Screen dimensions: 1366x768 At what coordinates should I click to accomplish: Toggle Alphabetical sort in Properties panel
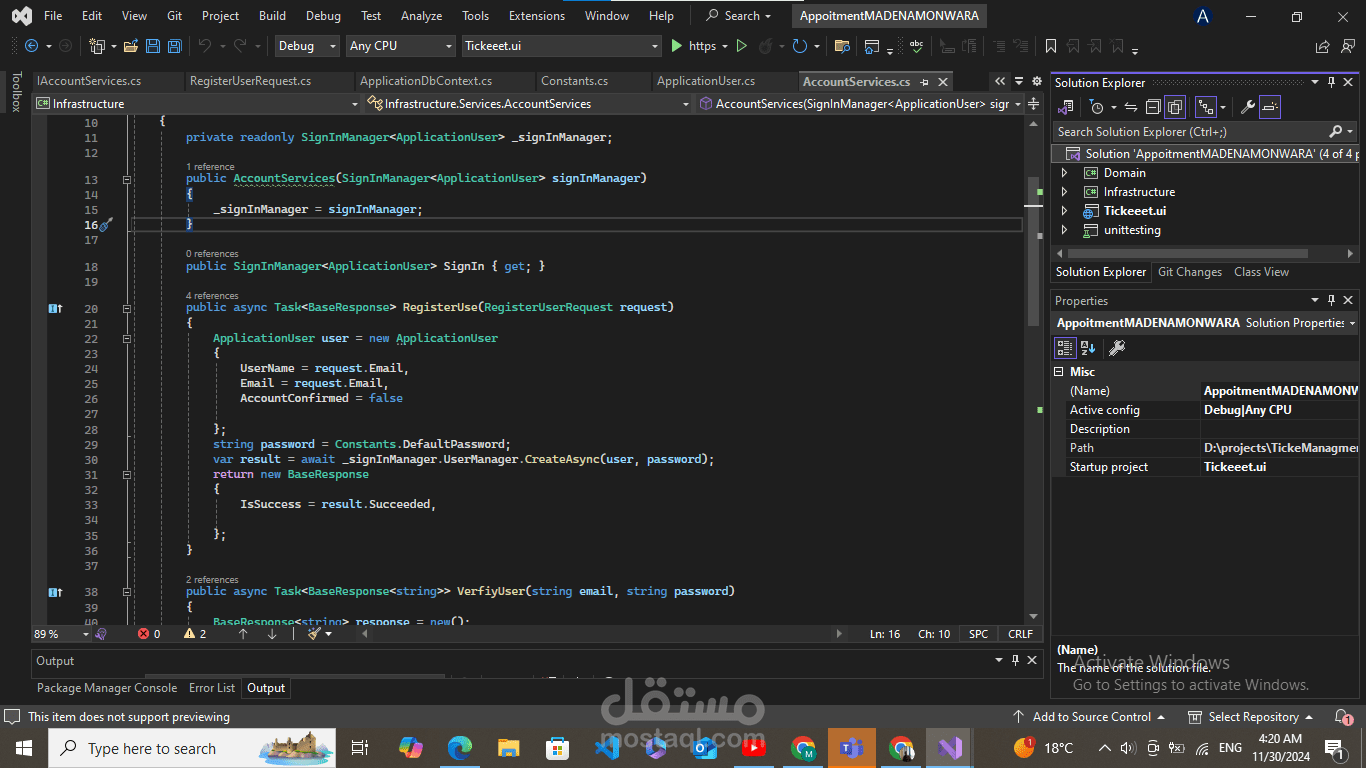point(1088,347)
